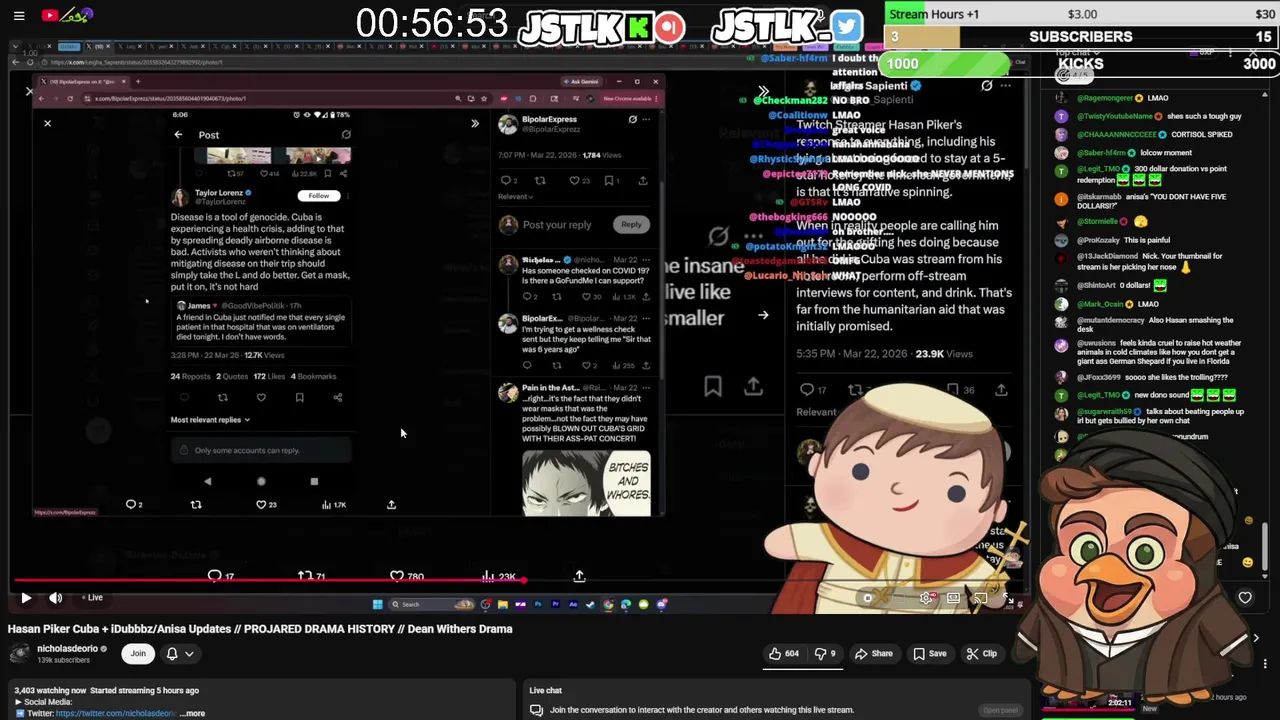Close the photo viewer with the X in the inner X window

pos(47,123)
